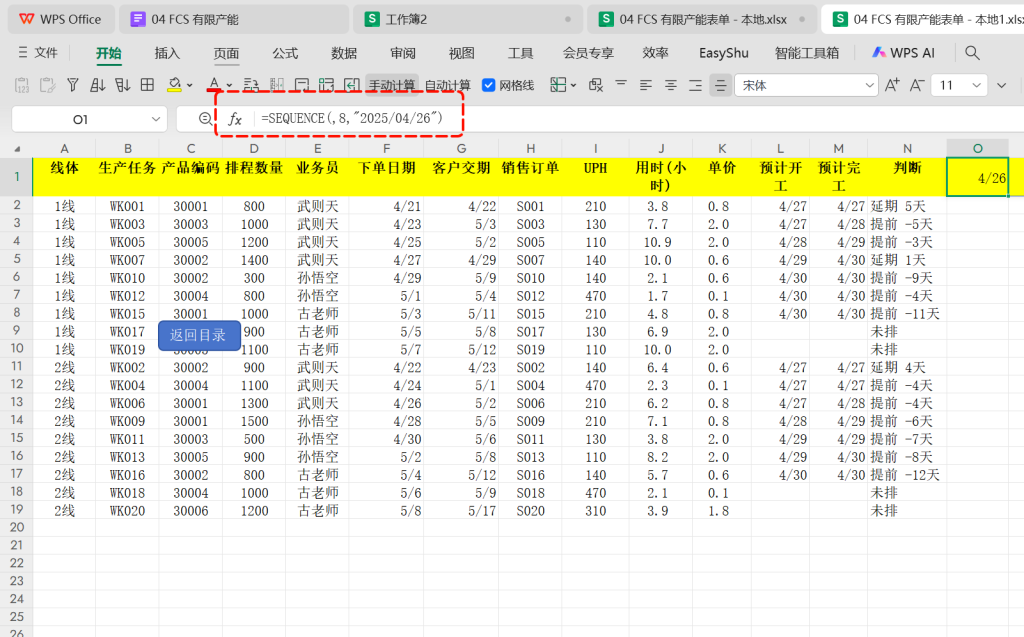Click cell O1 showing 4/26
Viewport: 1024px width, 637px height.
[978, 177]
